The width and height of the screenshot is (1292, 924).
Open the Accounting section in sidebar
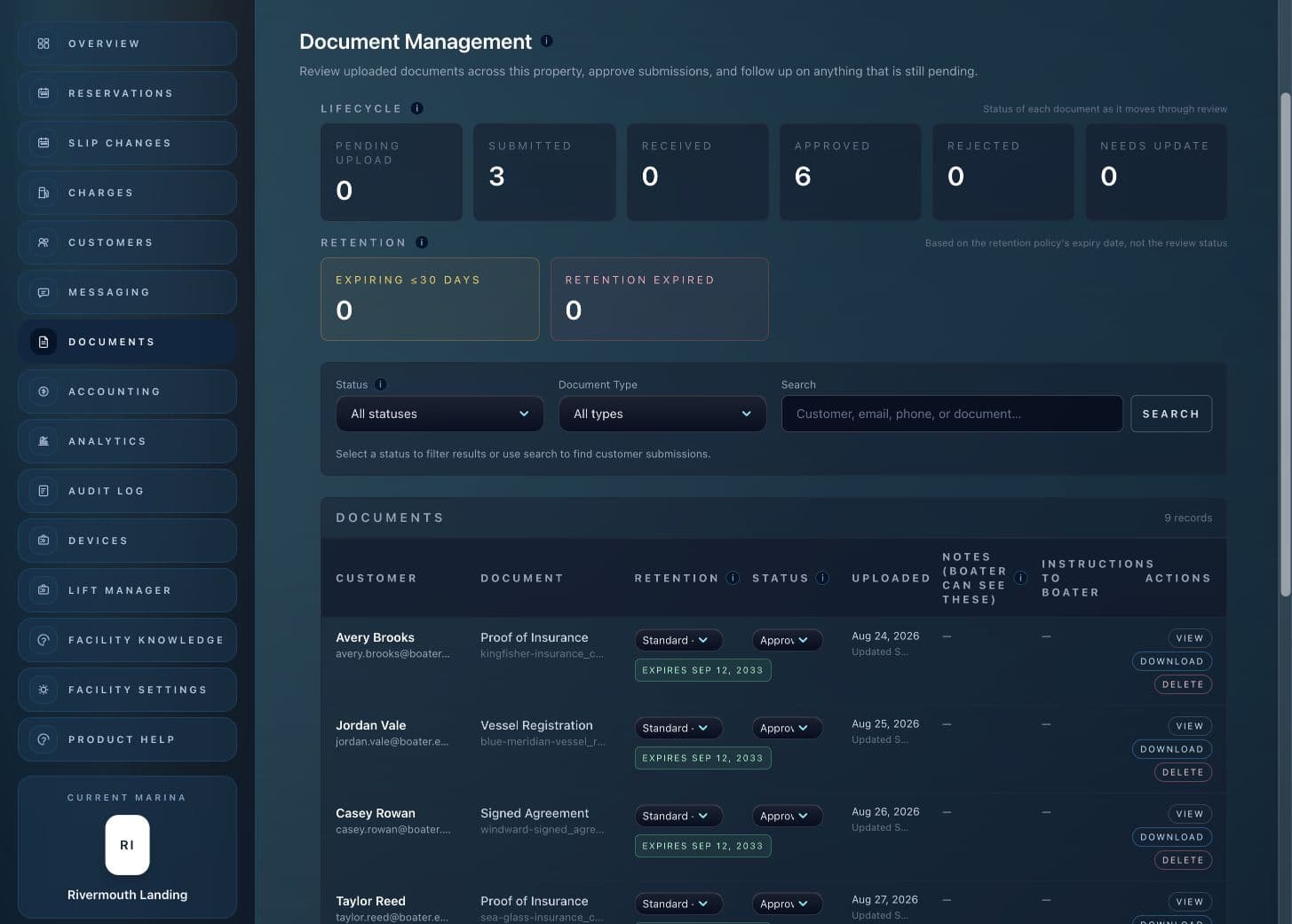[x=127, y=391]
